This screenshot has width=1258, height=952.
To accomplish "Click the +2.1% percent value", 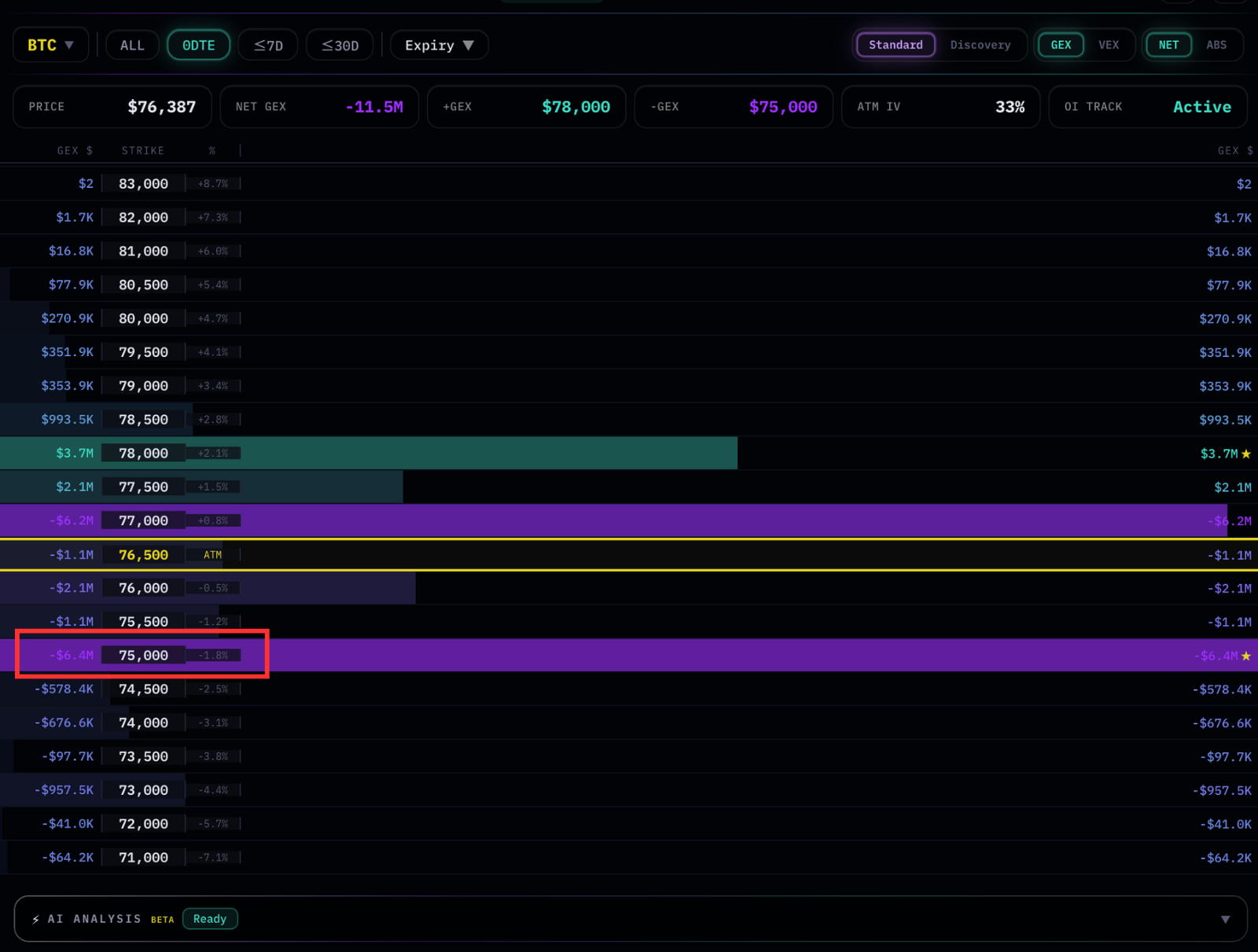I will point(213,454).
